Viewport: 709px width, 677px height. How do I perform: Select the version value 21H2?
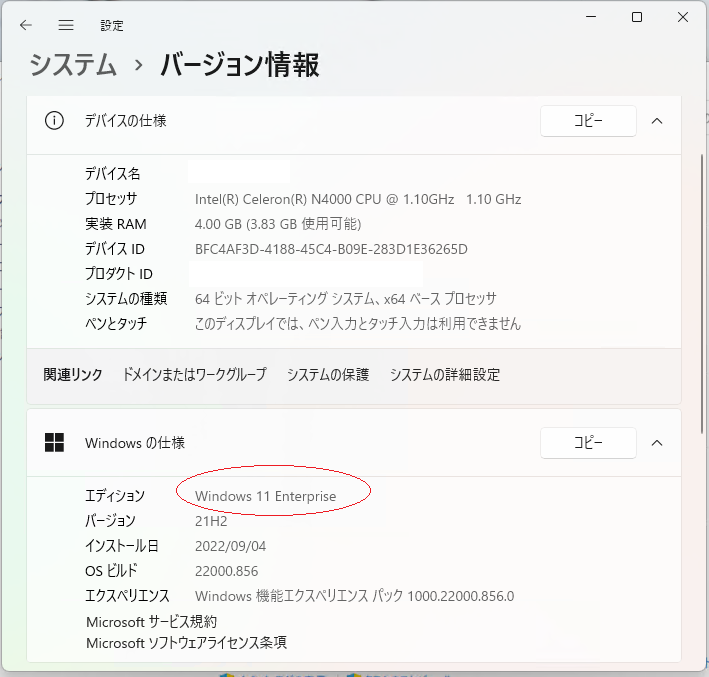(x=211, y=521)
